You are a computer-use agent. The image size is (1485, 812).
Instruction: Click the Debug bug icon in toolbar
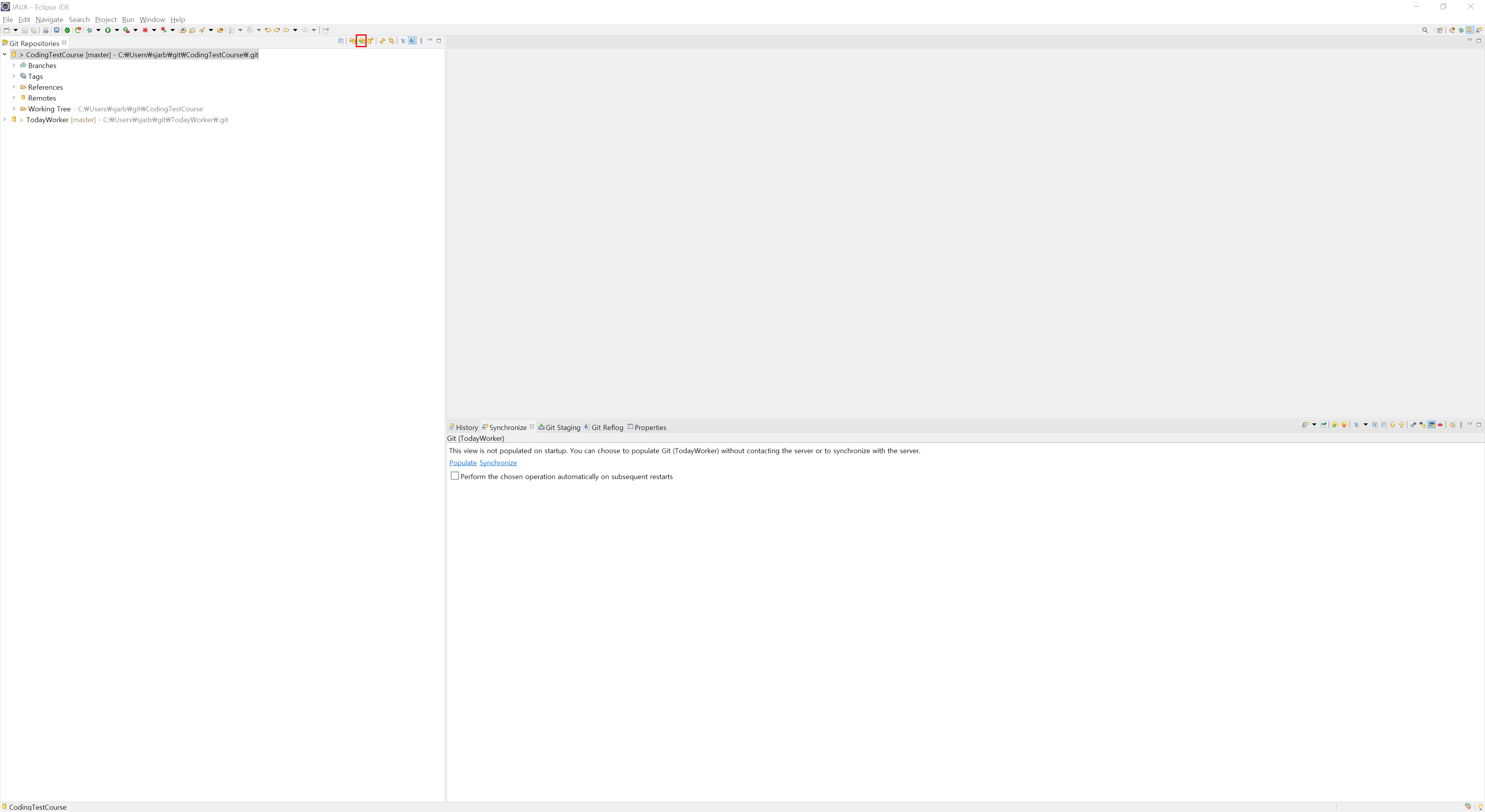tap(89, 30)
